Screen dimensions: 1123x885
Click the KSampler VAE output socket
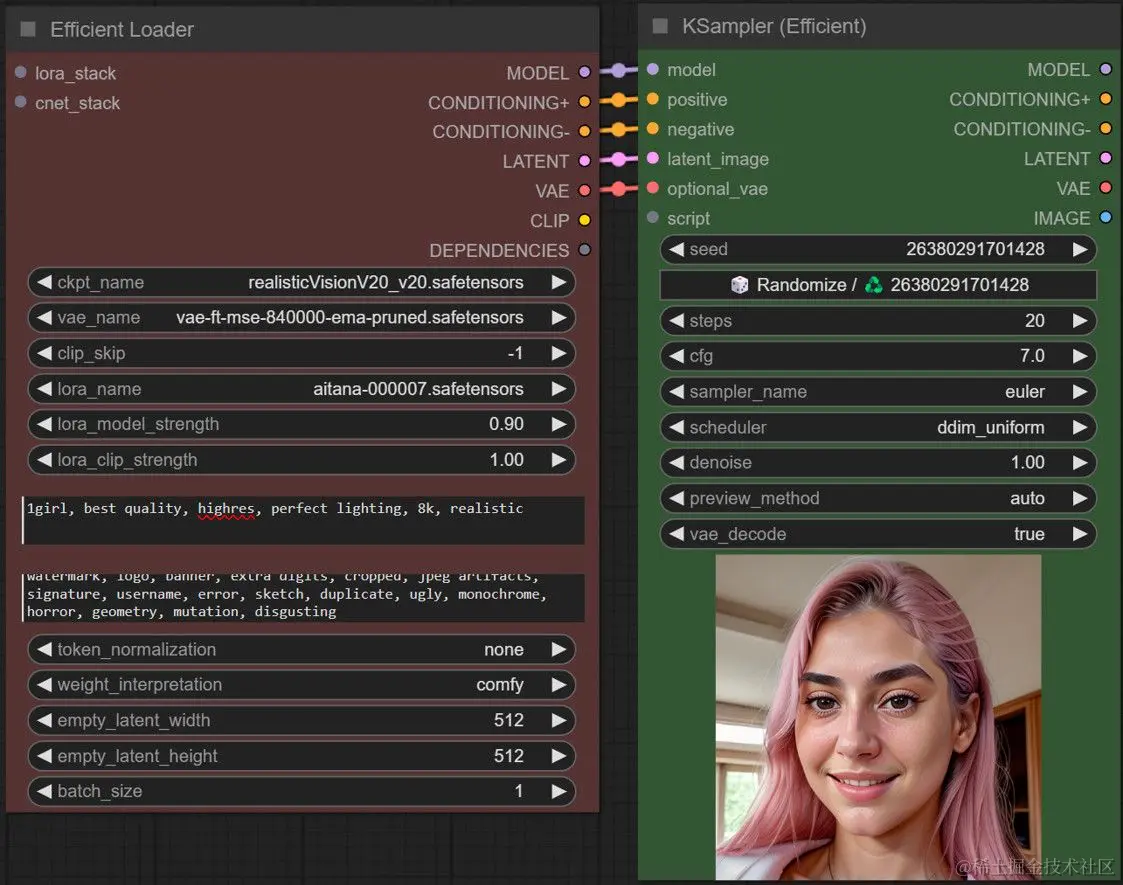1105,188
